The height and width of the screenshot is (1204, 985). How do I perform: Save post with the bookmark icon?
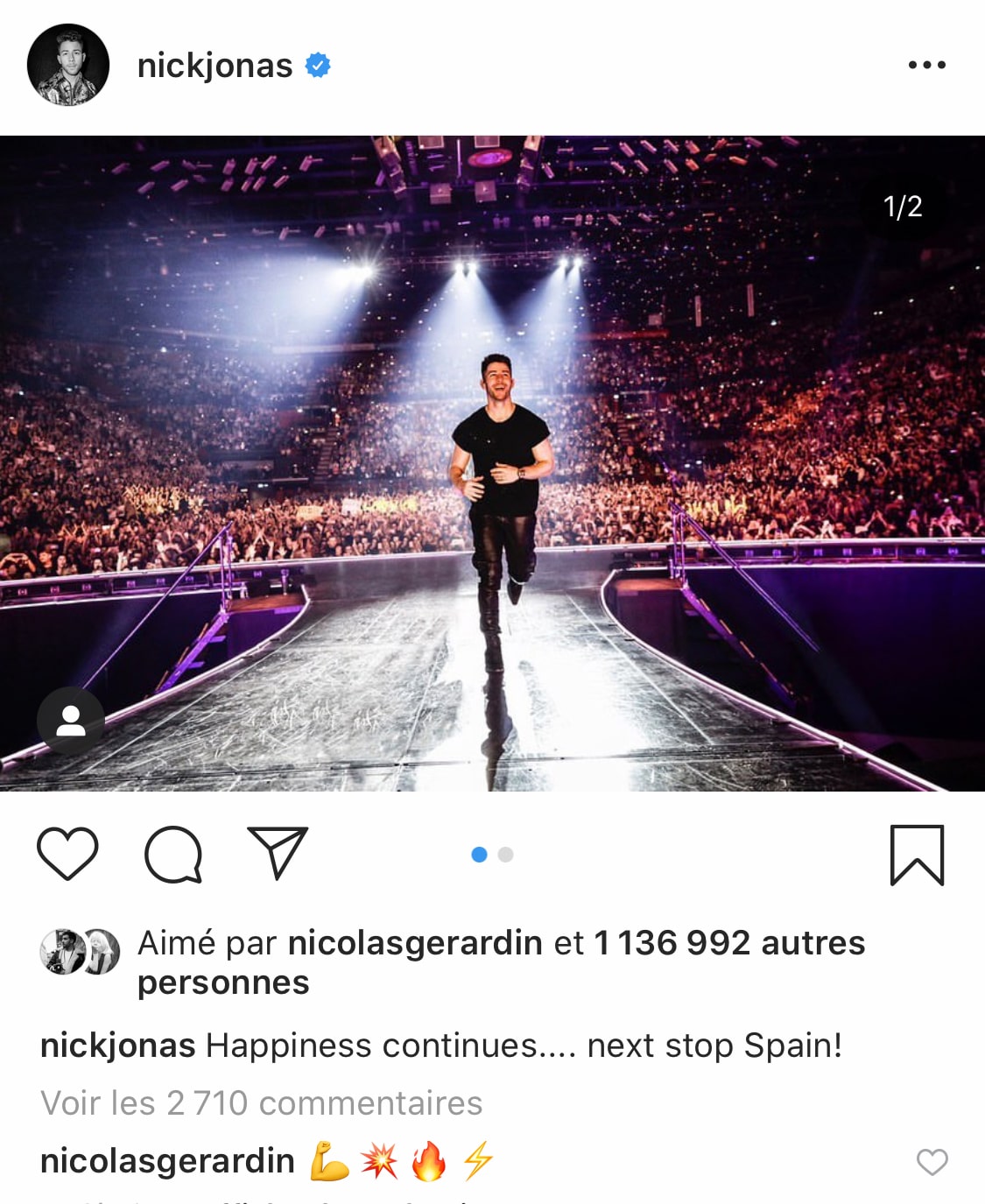pyautogui.click(x=917, y=855)
